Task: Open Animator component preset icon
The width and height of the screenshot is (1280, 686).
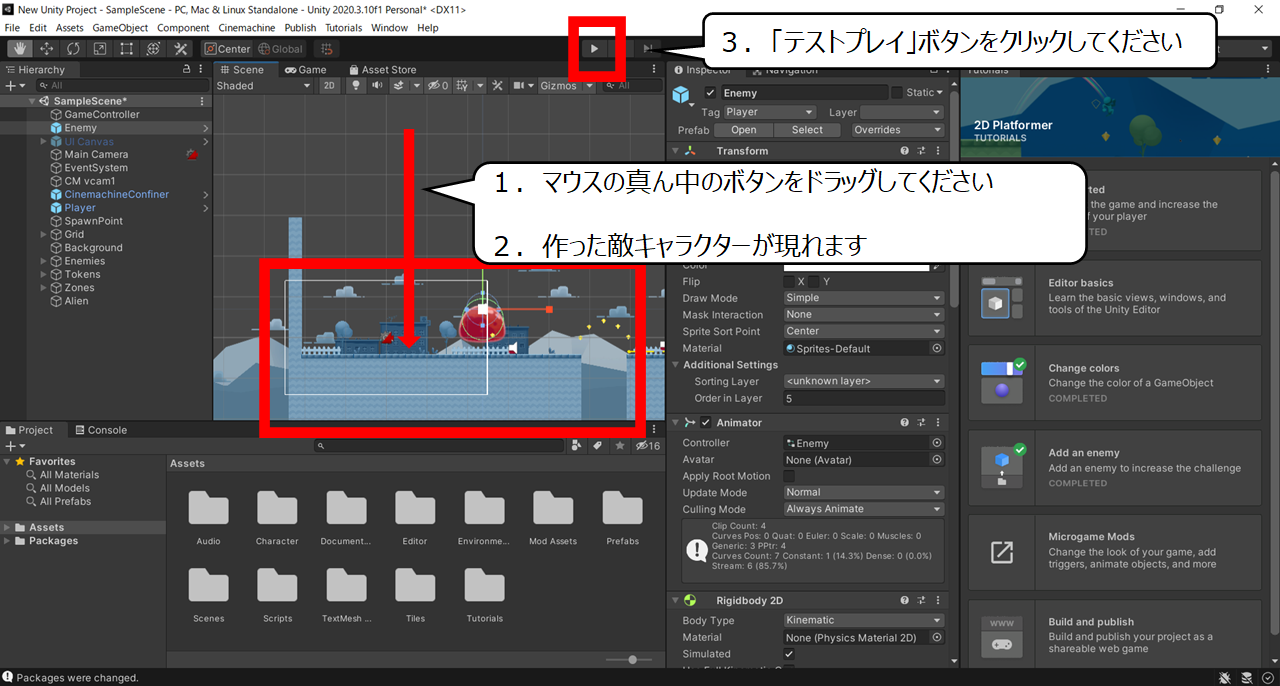Action: (921, 422)
